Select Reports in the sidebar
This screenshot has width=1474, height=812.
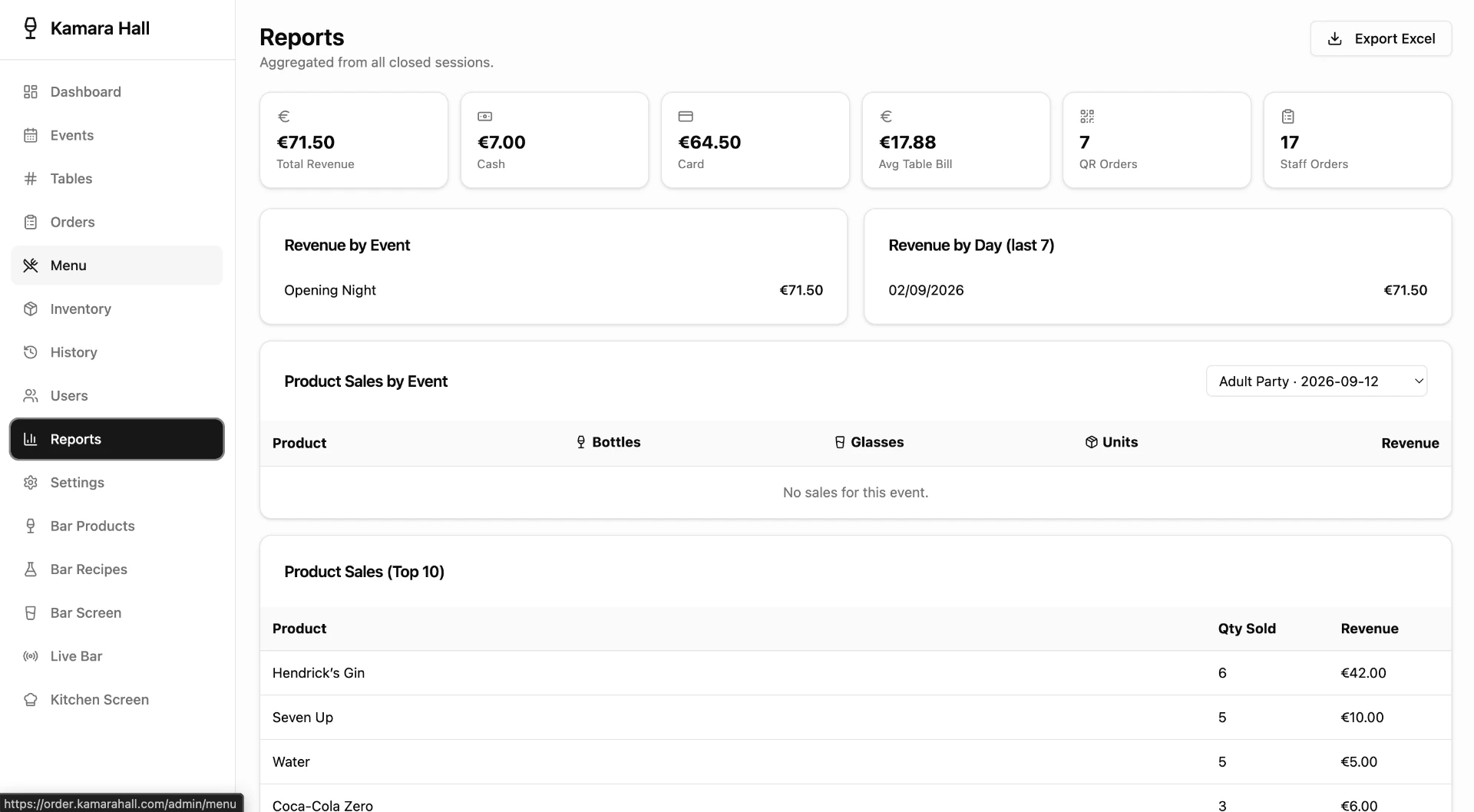(117, 439)
